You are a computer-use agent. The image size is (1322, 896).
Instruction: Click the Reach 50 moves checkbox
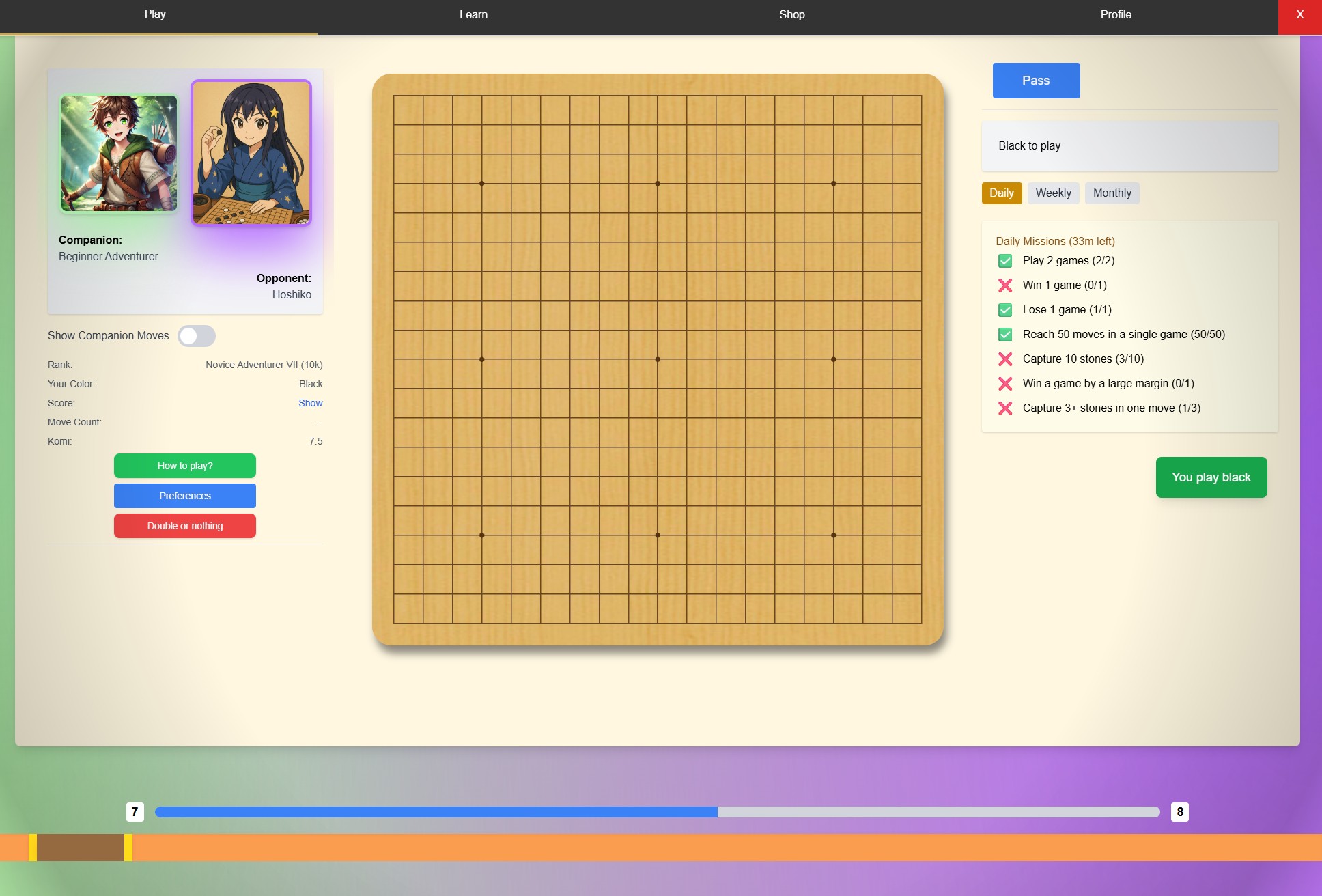1005,335
